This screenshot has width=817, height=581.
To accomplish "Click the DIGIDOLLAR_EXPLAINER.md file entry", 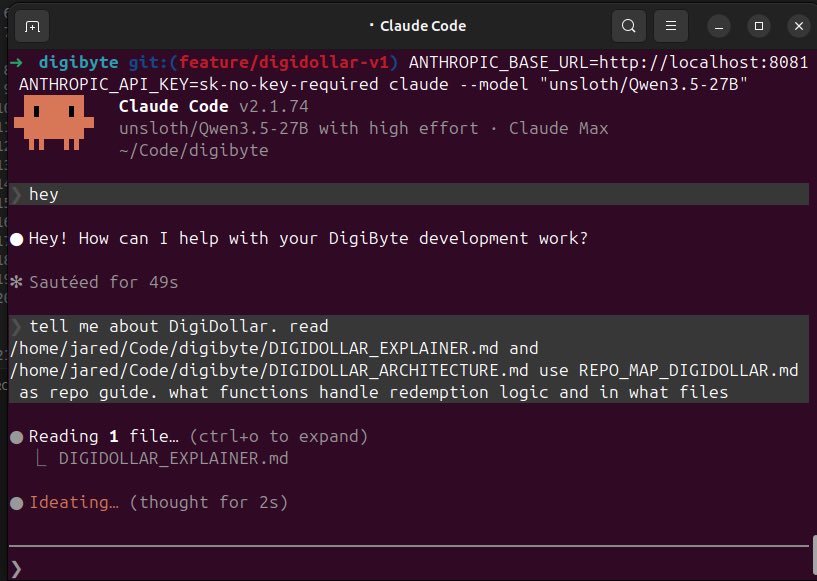I will (174, 459).
